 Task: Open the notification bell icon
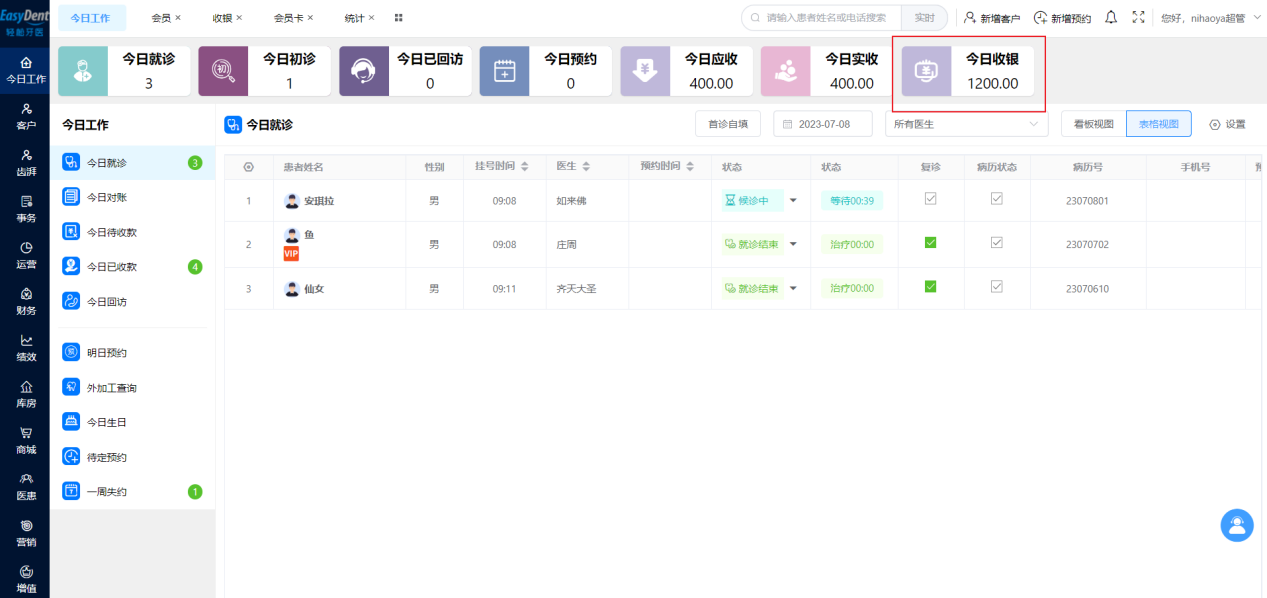1111,17
